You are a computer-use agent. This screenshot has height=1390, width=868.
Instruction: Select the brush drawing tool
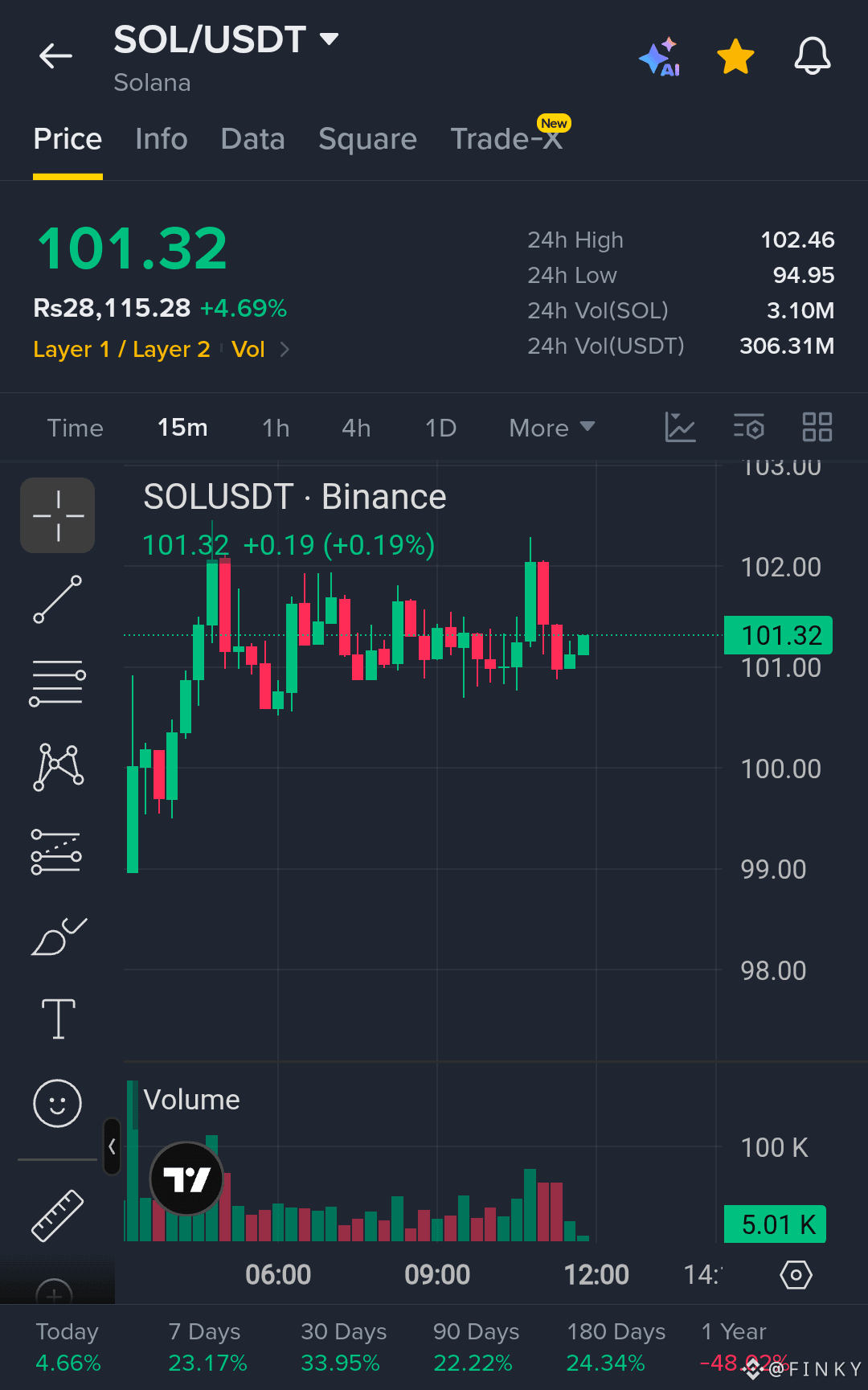(59, 936)
